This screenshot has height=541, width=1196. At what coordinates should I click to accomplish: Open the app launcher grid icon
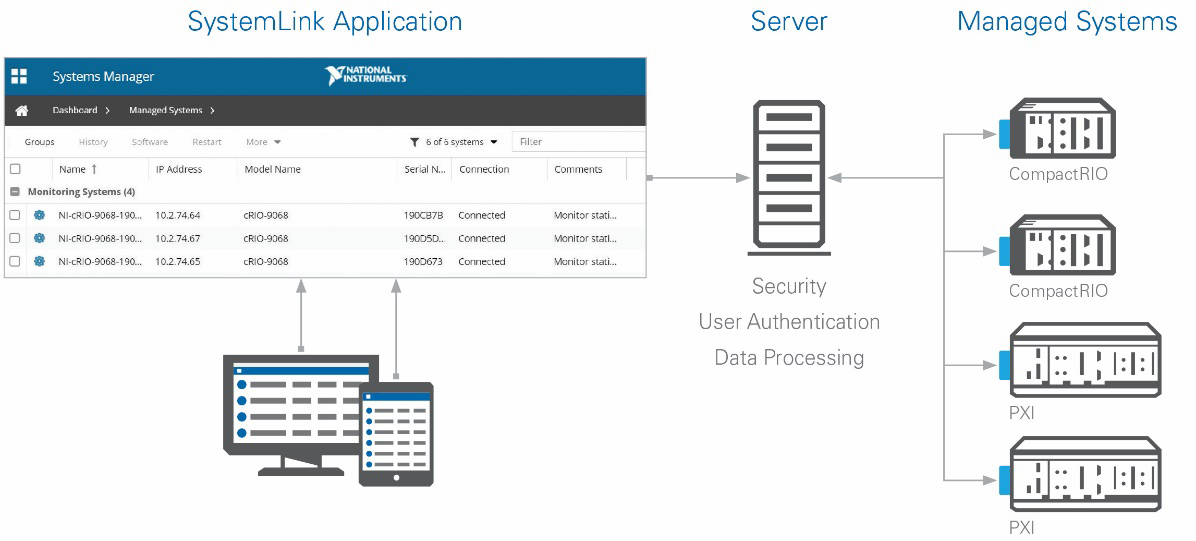coord(19,76)
